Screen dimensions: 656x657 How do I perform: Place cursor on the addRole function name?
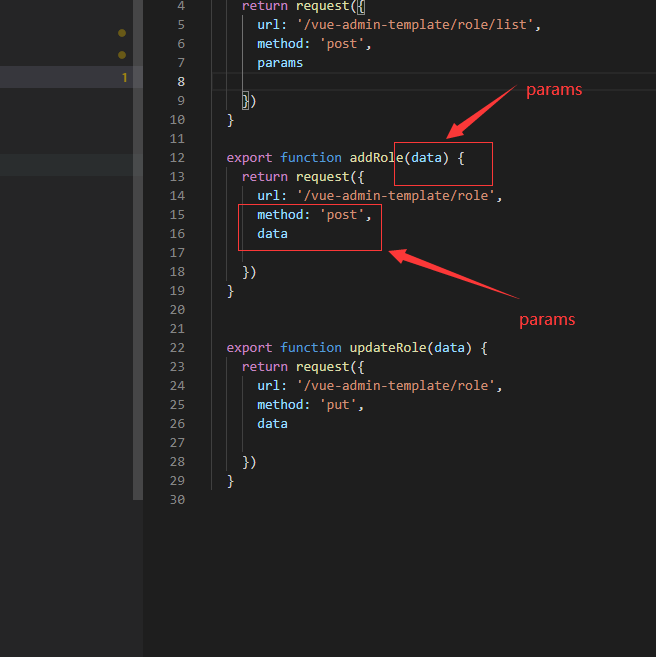point(376,158)
